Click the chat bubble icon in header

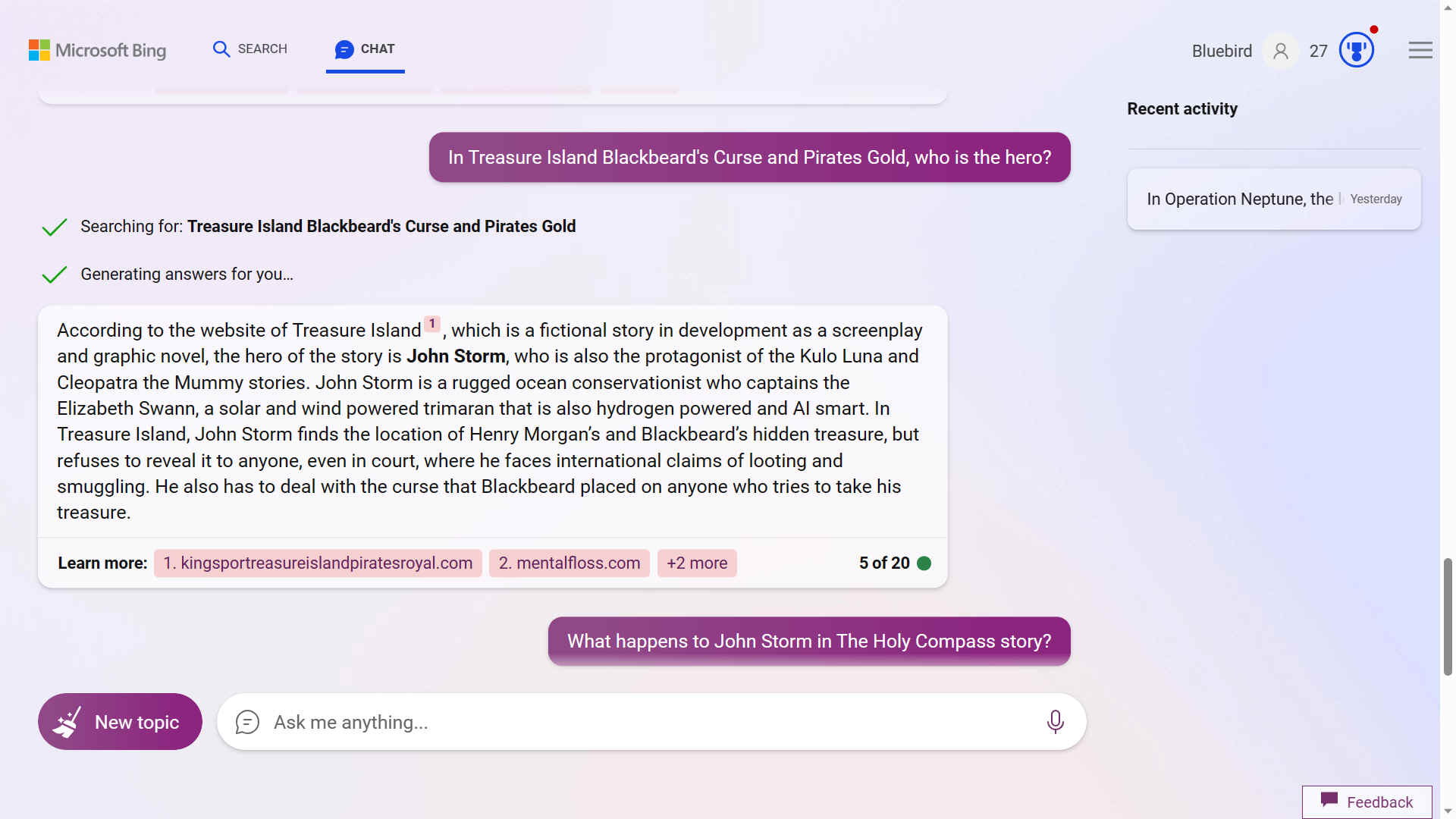[344, 49]
